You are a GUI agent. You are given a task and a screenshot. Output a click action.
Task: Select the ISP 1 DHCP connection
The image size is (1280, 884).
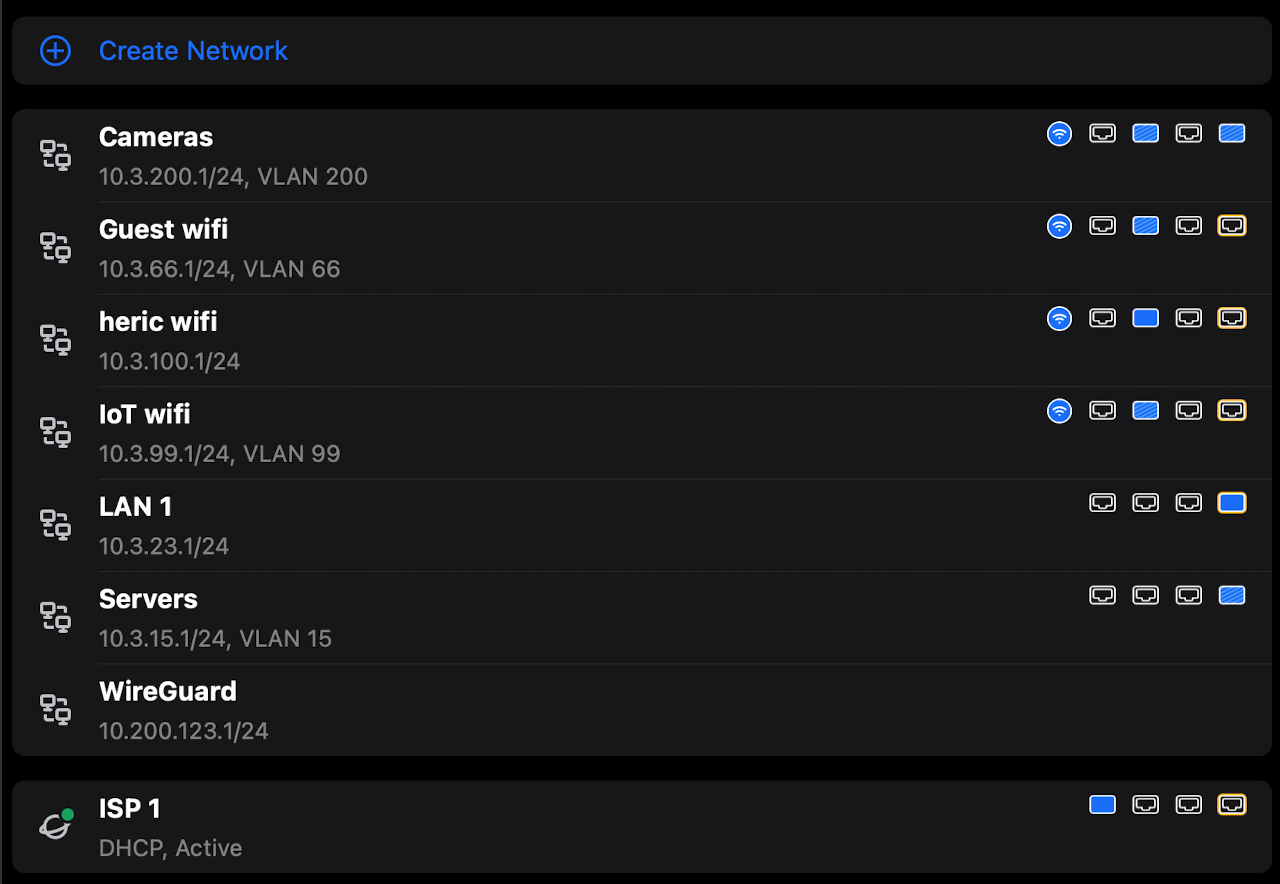pyautogui.click(x=130, y=809)
